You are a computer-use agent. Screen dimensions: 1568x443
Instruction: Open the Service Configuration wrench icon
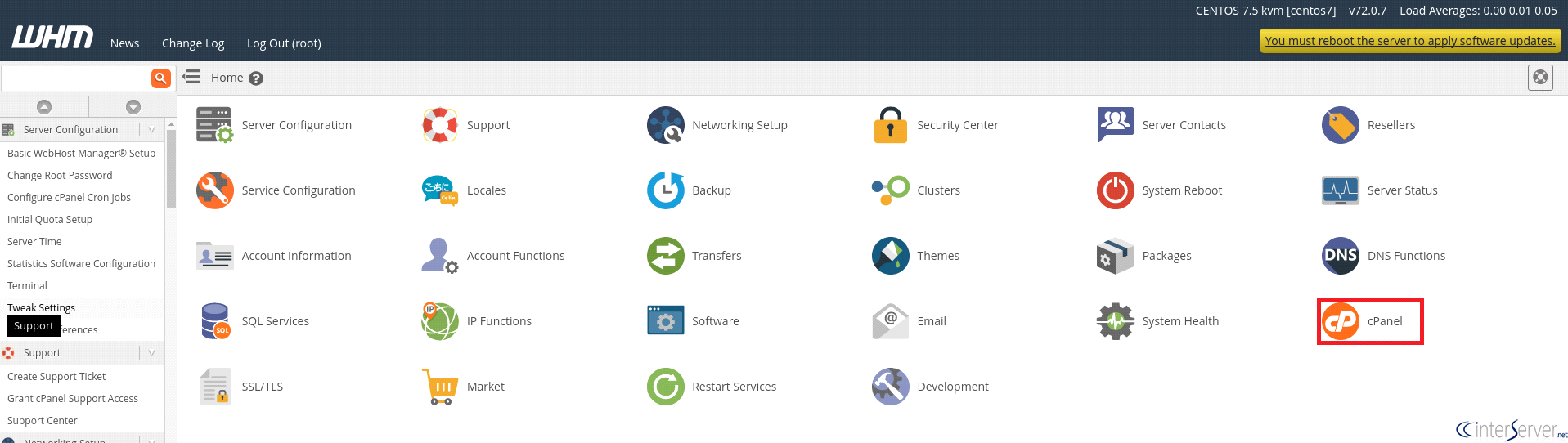214,190
